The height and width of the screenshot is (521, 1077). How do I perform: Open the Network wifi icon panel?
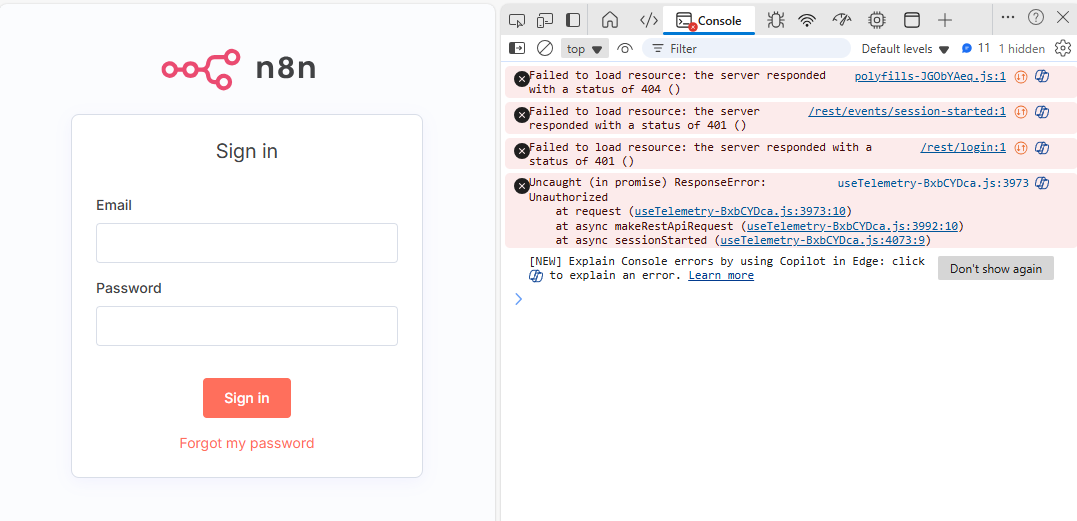click(x=807, y=20)
